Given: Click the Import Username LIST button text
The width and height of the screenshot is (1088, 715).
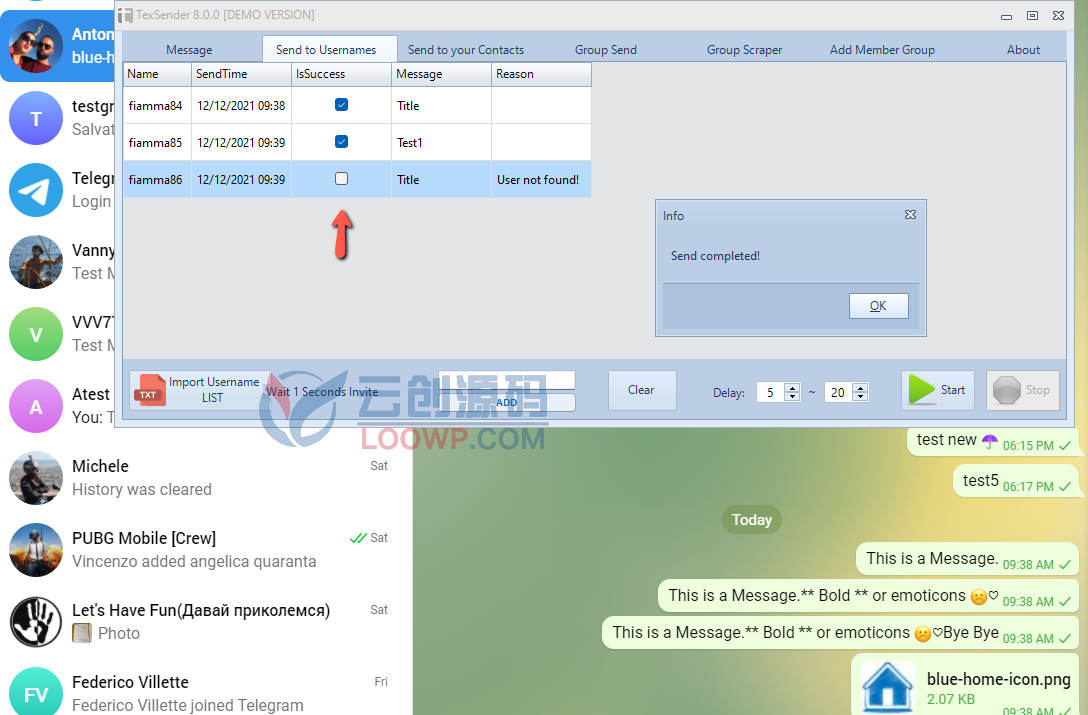Looking at the screenshot, I should tap(213, 390).
